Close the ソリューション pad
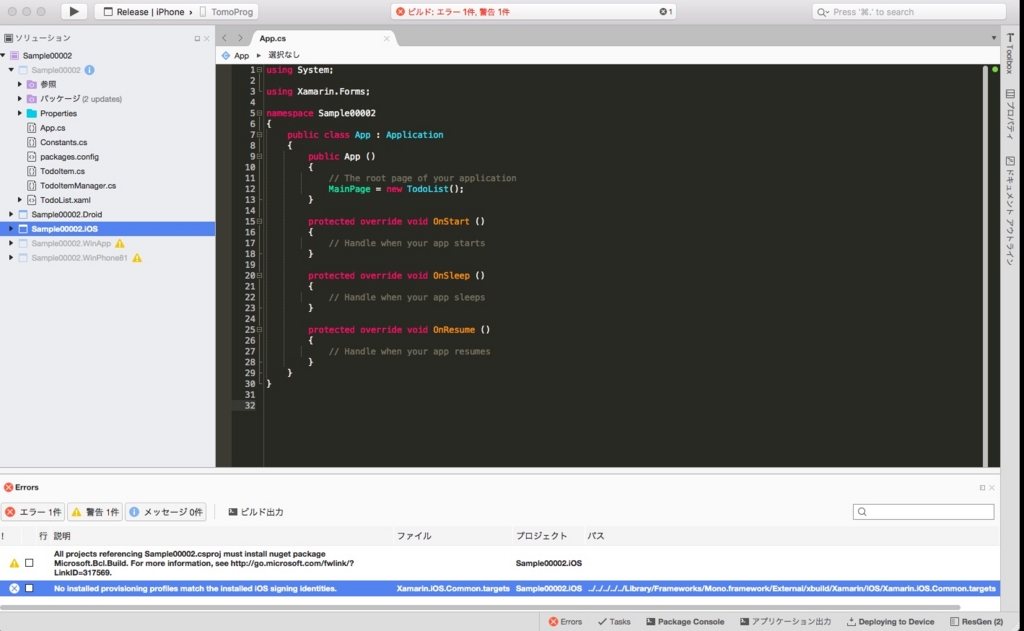Viewport: 1024px width, 631px height. (206, 39)
